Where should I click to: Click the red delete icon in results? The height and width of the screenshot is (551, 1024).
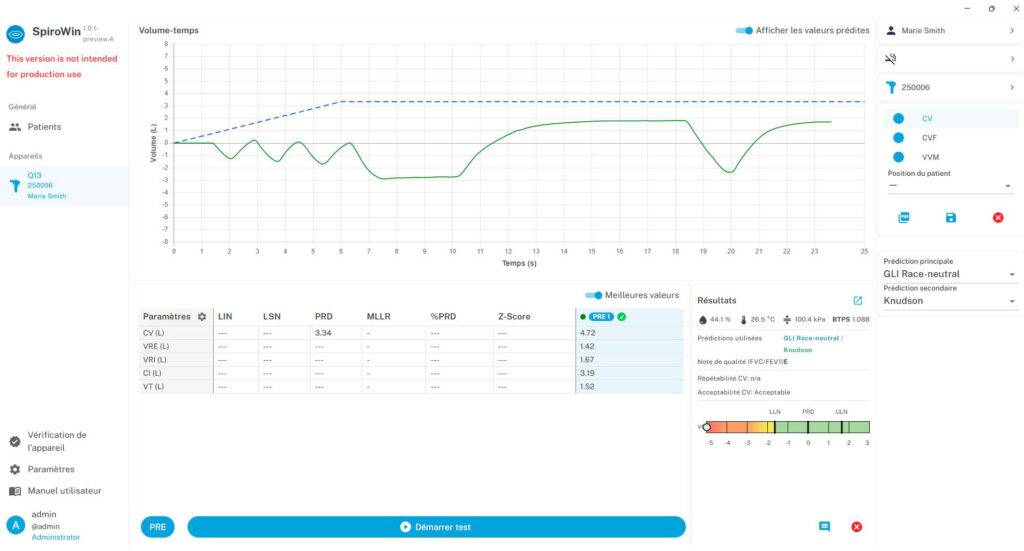(x=857, y=527)
